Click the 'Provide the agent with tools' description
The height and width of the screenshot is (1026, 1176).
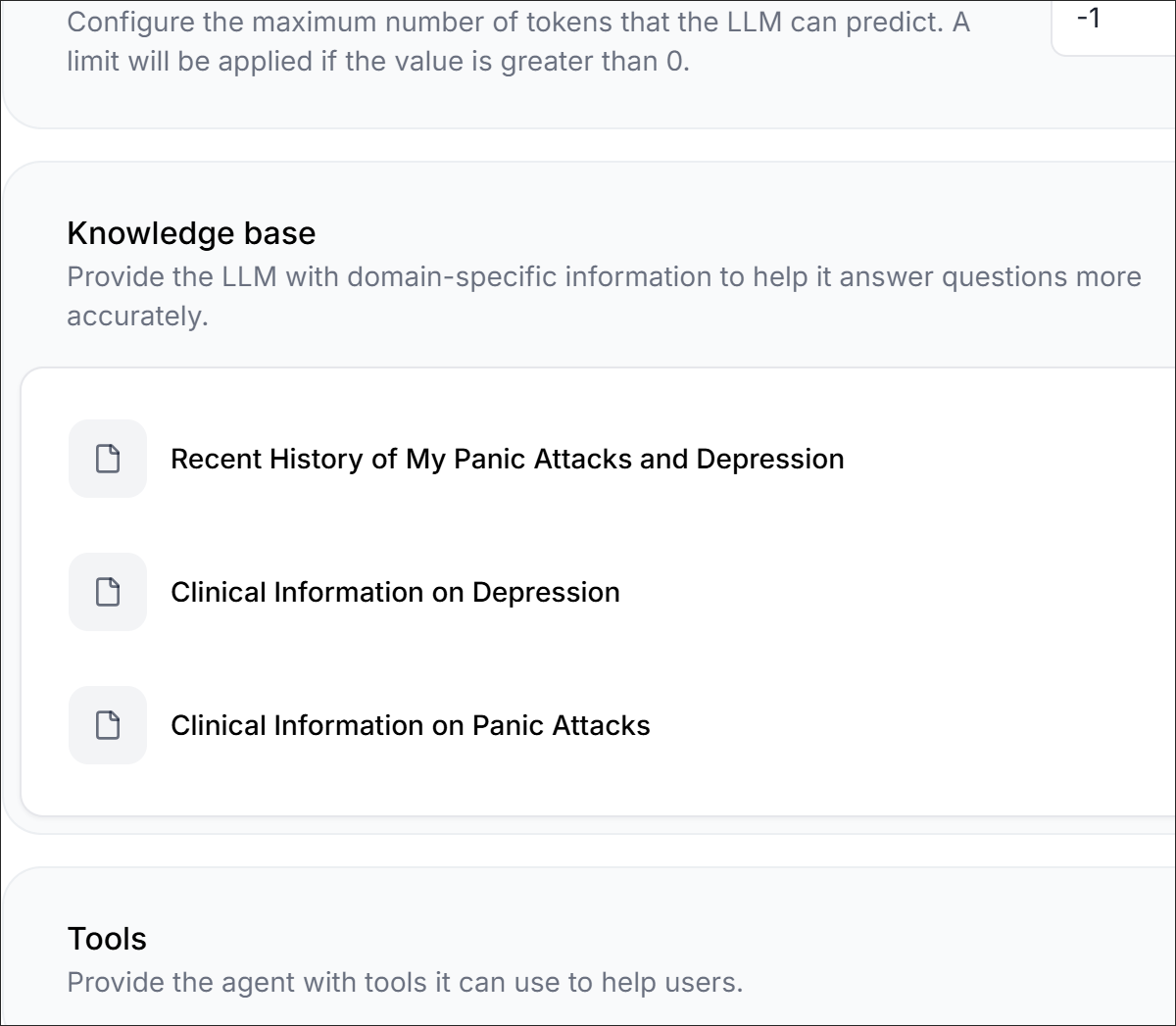pos(405,982)
